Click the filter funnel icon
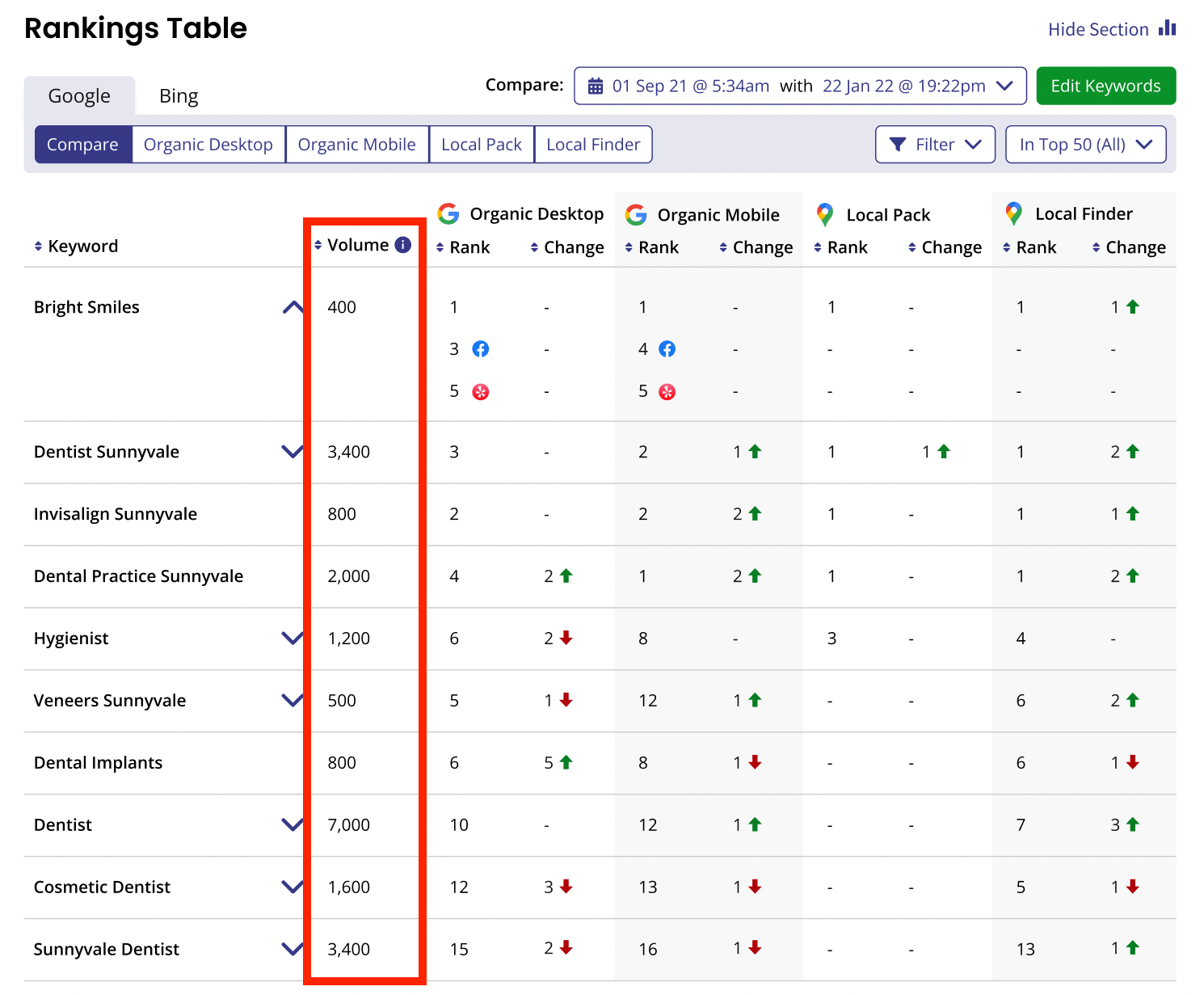The width and height of the screenshot is (1204, 995). (x=898, y=144)
